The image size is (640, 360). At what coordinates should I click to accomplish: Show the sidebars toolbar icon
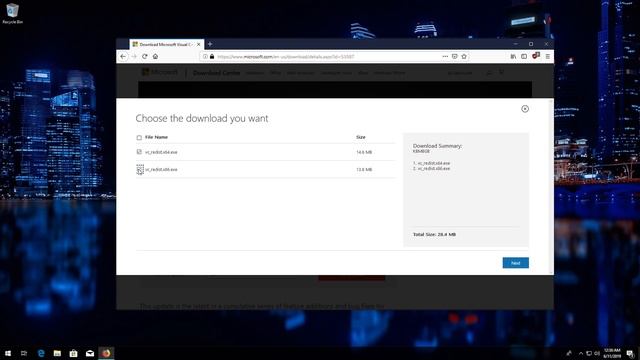click(524, 56)
